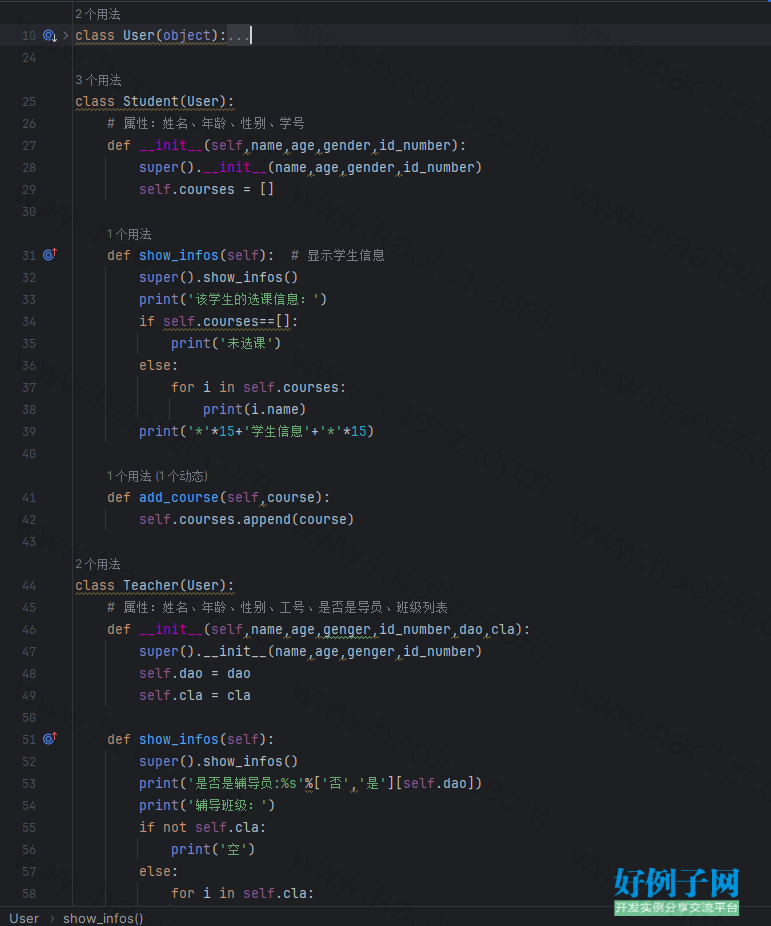Click 'genger' parameter in the line 46 def

[347, 630]
